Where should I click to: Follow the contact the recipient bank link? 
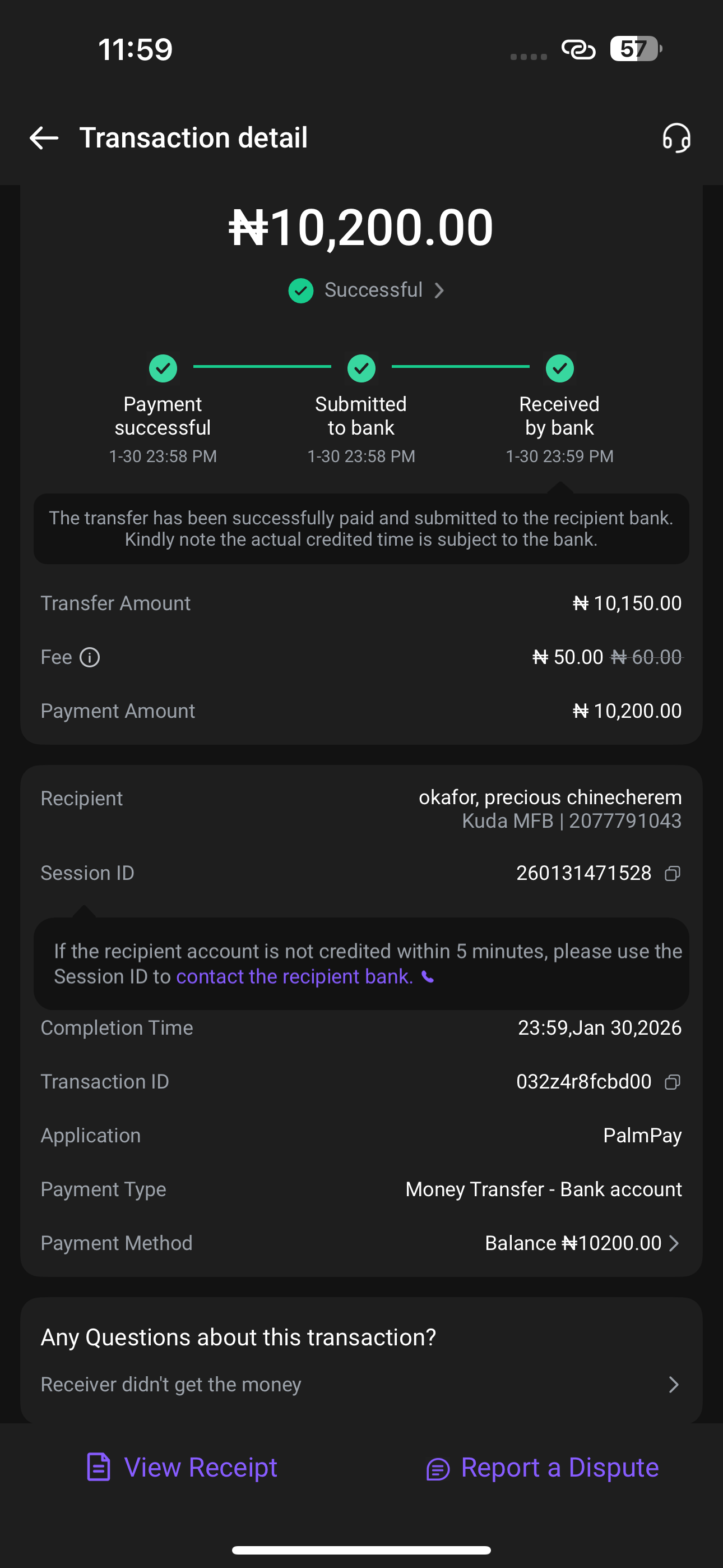295,977
